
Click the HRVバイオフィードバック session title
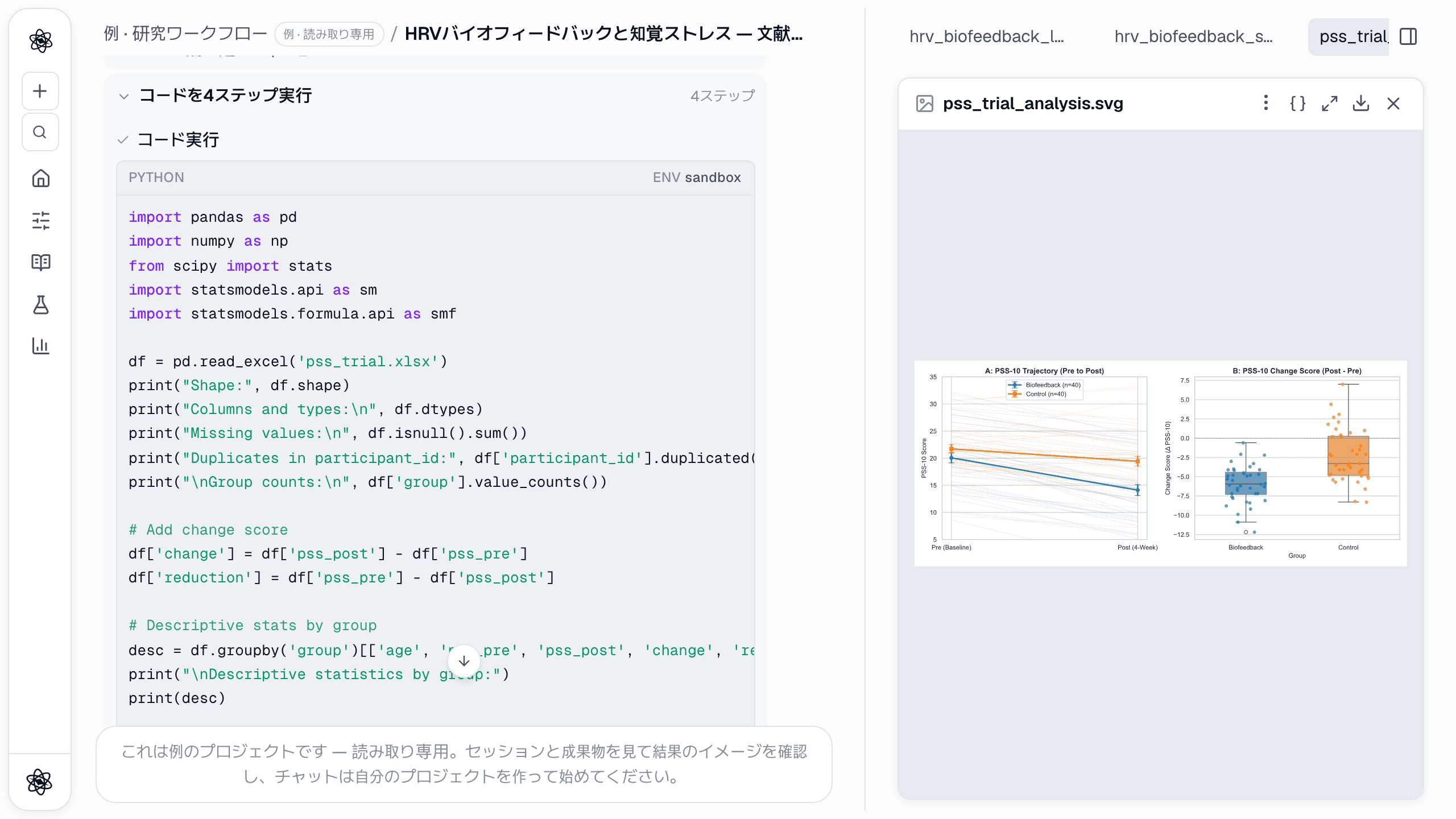[604, 34]
